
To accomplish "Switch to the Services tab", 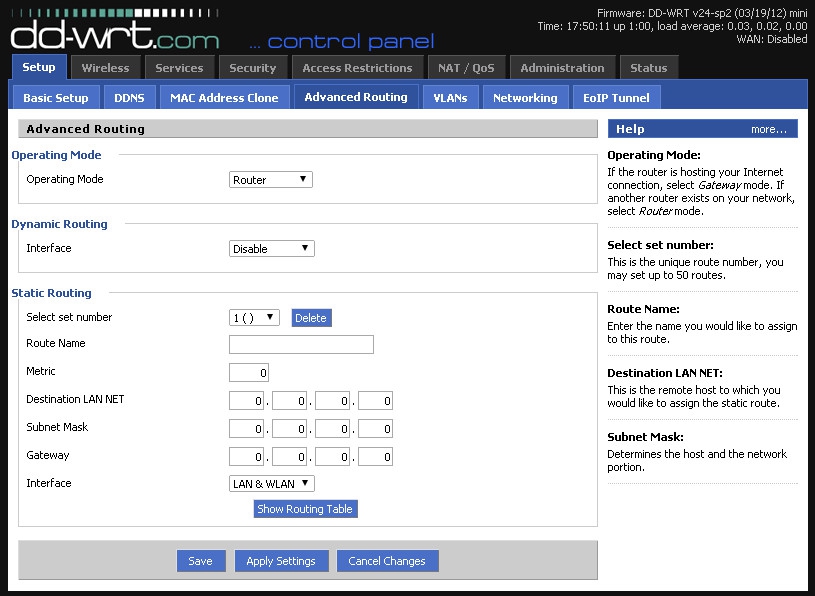I will [x=179, y=68].
